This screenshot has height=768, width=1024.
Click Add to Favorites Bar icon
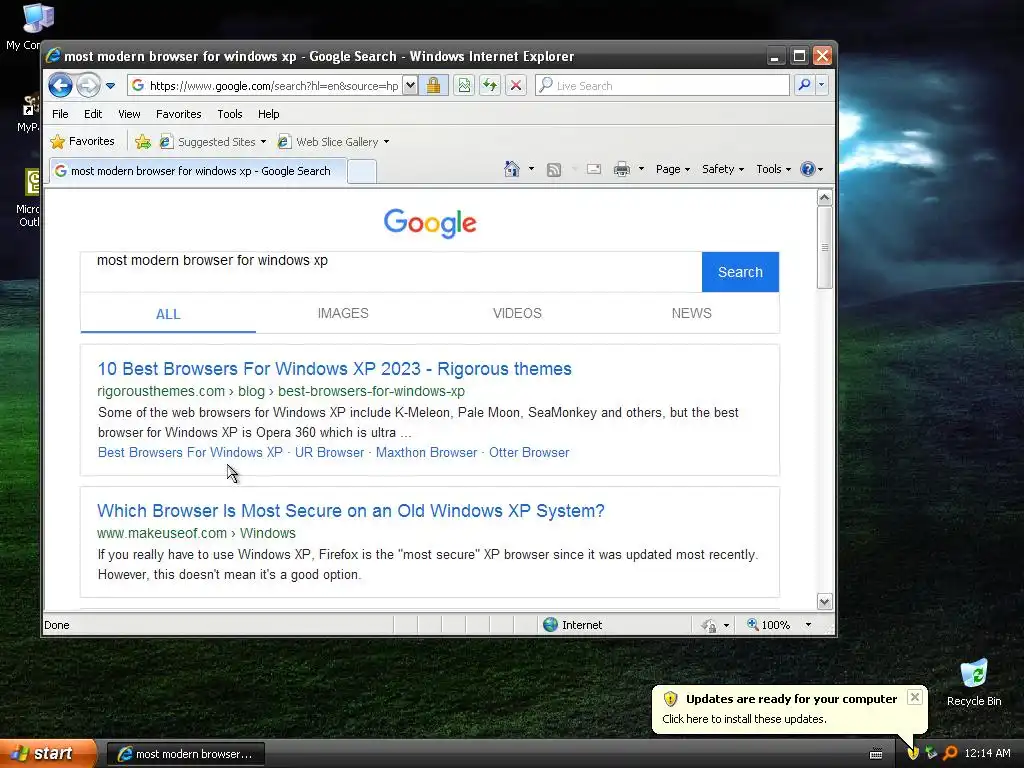pyautogui.click(x=142, y=142)
